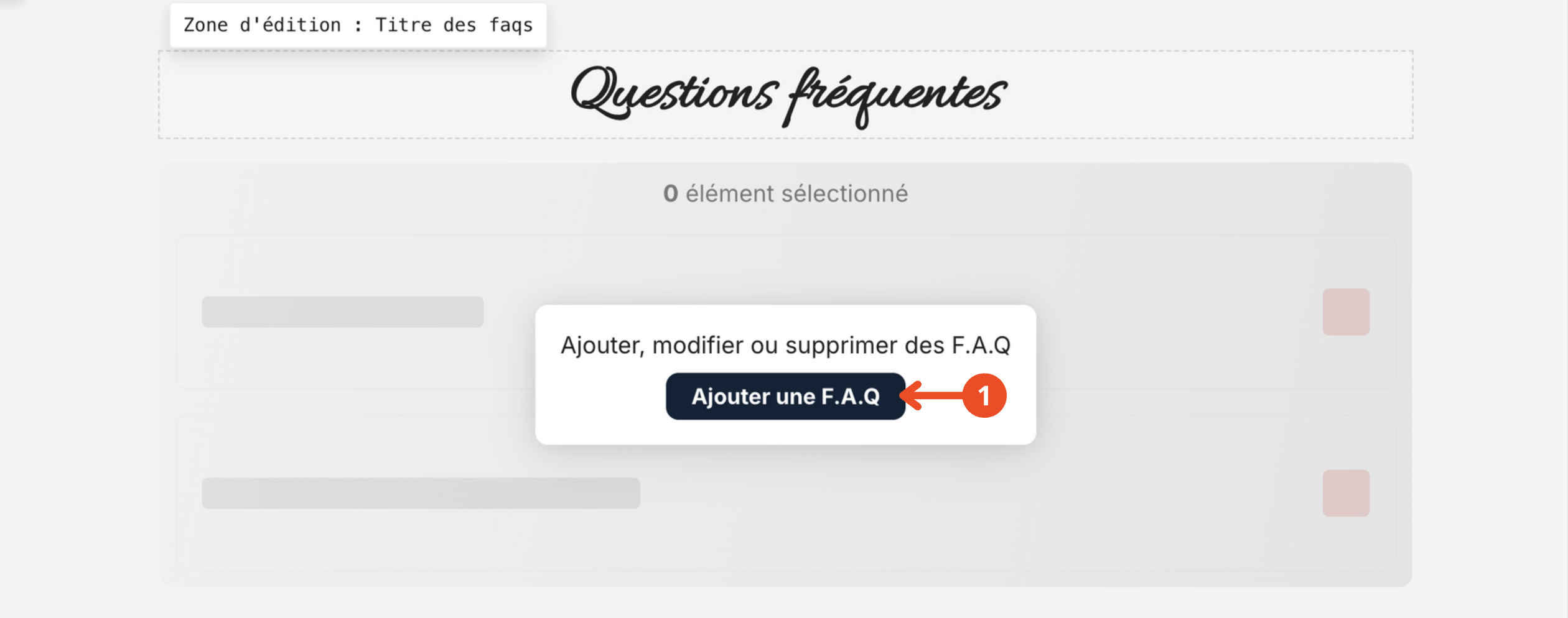The width and height of the screenshot is (1568, 618).
Task: Click the word élément in the selection counter
Action: (730, 194)
